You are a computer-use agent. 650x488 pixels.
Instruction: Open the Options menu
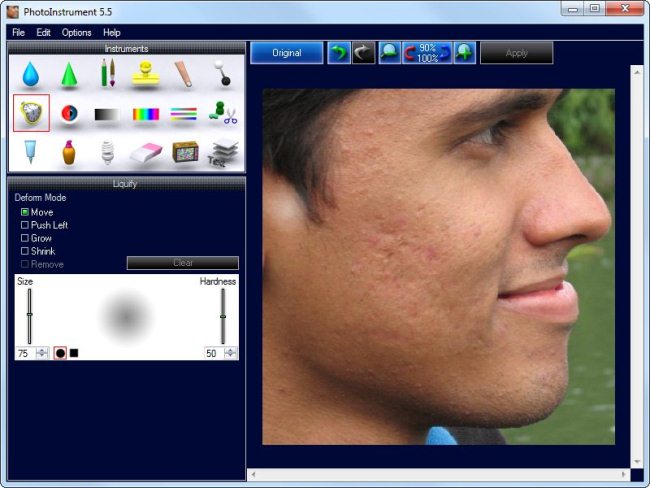(x=76, y=32)
